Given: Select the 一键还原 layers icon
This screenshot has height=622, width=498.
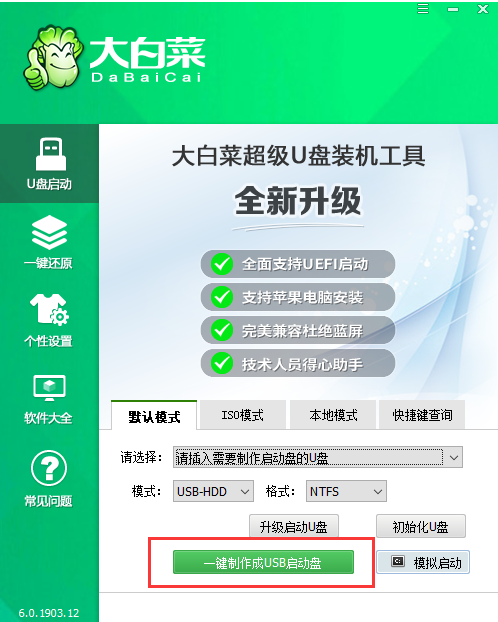Looking at the screenshot, I should (x=49, y=232).
